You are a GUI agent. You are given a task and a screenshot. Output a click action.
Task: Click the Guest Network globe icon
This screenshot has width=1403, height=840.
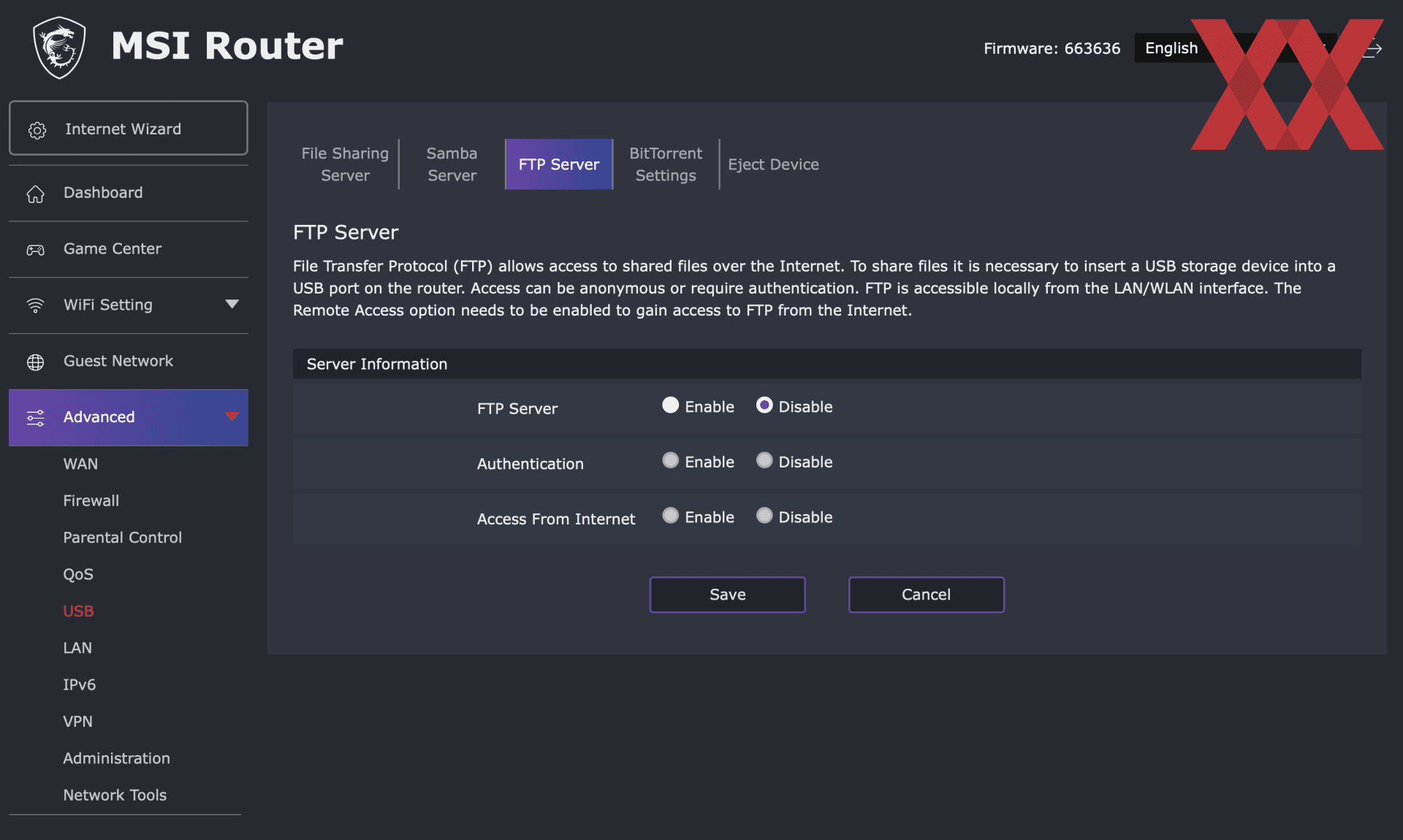(36, 362)
